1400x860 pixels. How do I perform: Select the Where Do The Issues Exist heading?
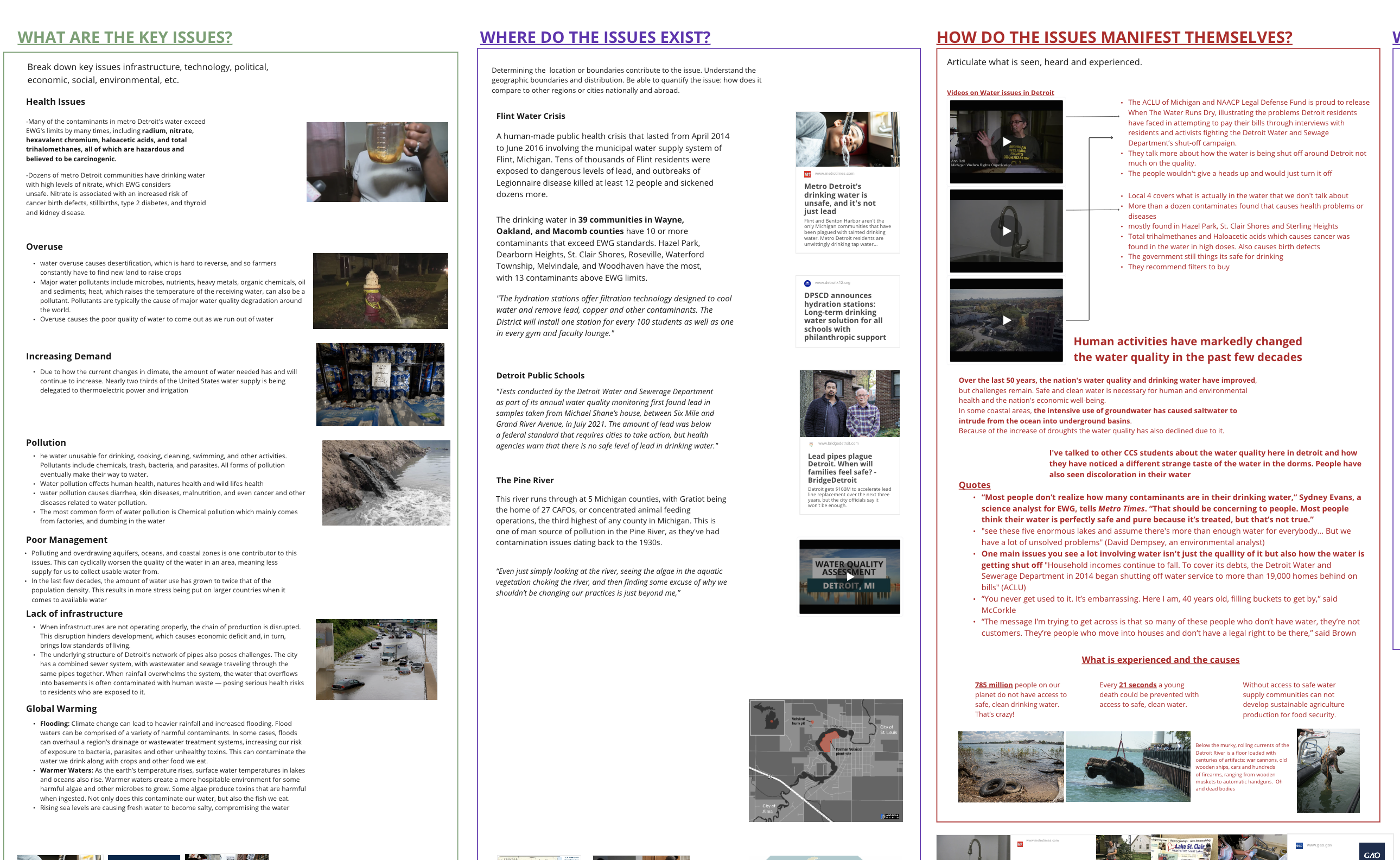(595, 37)
